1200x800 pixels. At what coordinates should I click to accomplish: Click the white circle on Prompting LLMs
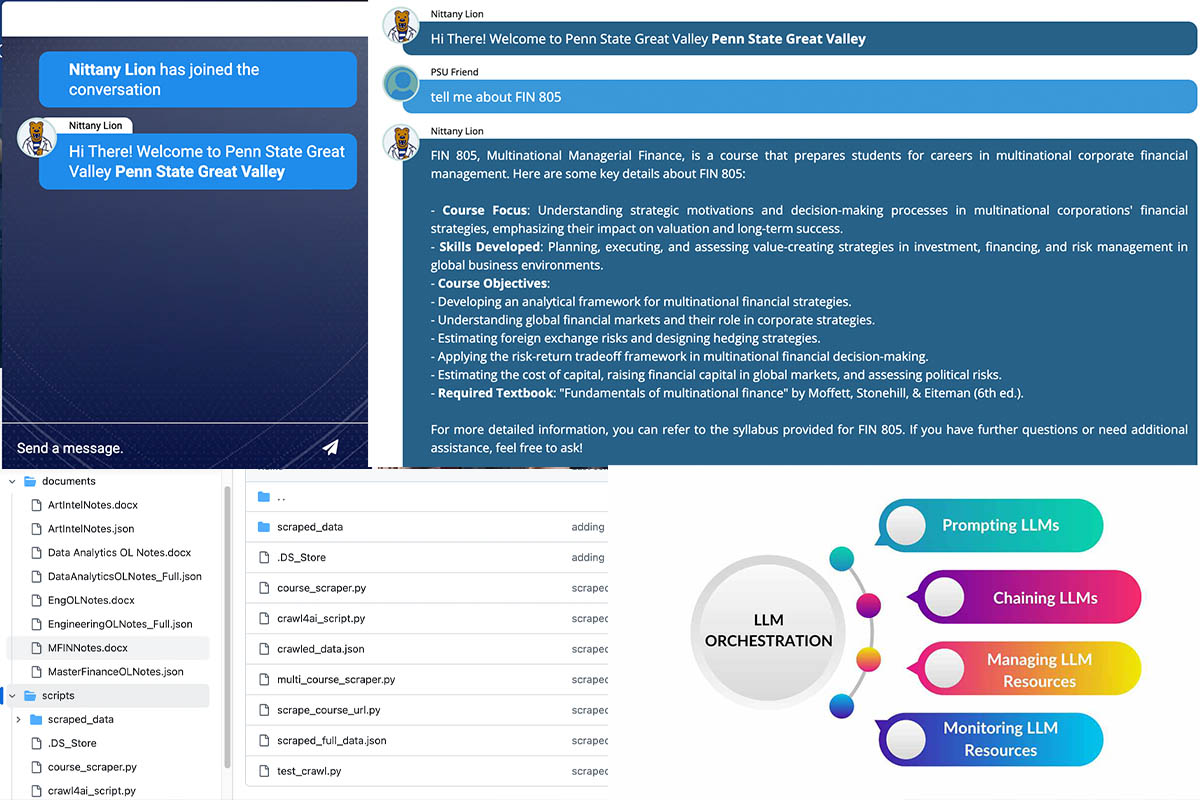pos(906,525)
